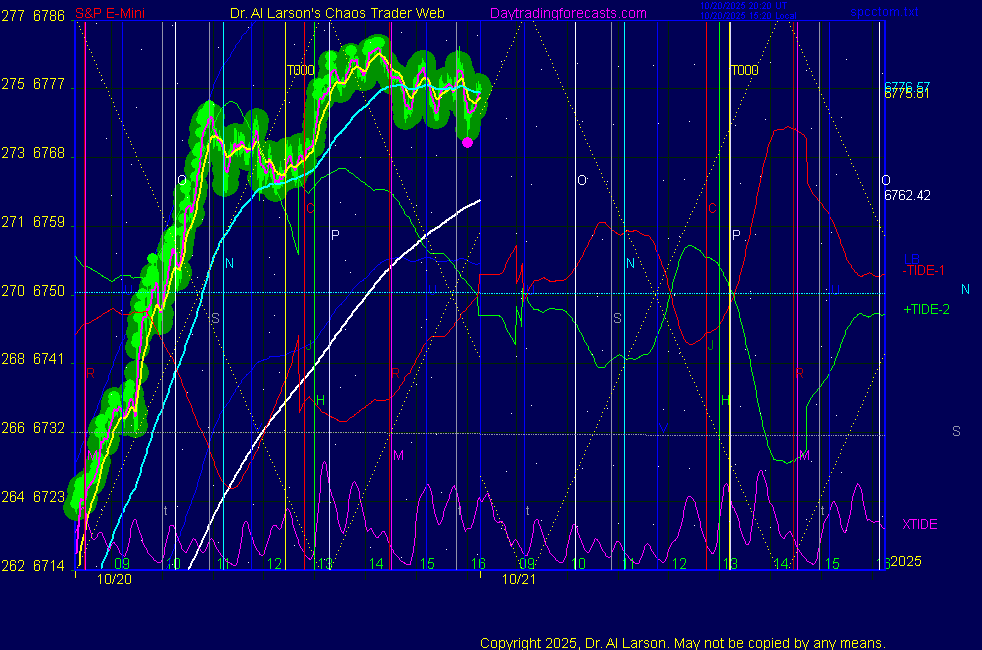Click the 2025 year label at bottom right
This screenshot has height=650, width=982.
tap(906, 561)
